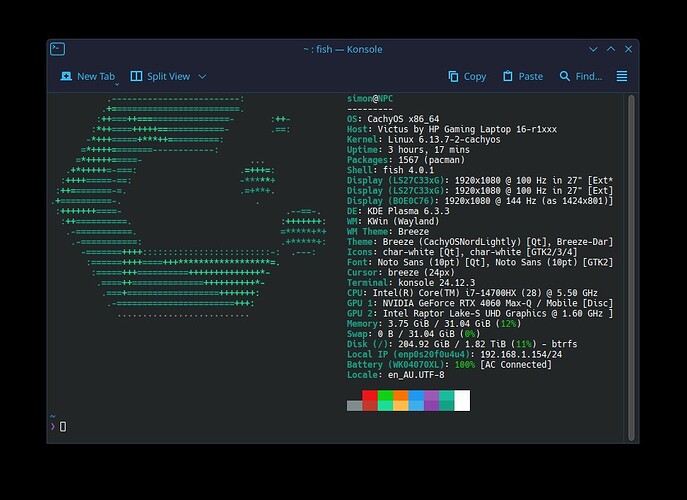The width and height of the screenshot is (687, 500).
Task: Click the Local IP 192.168.1.154/24 line
Action: 454,354
